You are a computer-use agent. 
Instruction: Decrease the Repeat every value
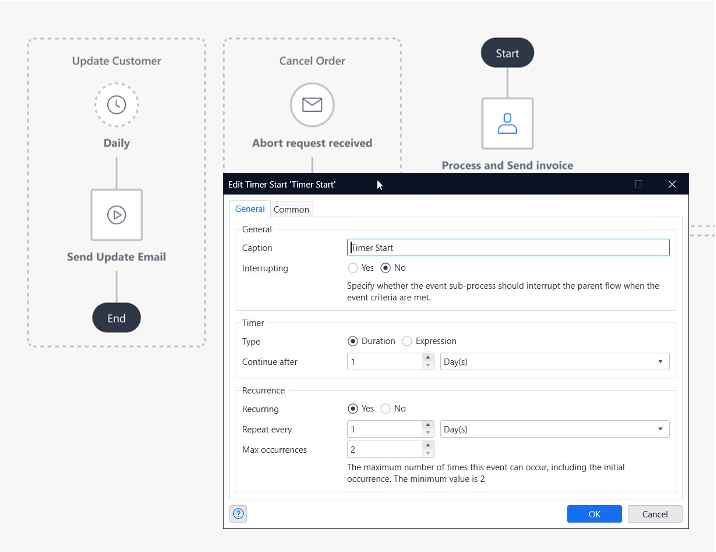click(x=428, y=433)
